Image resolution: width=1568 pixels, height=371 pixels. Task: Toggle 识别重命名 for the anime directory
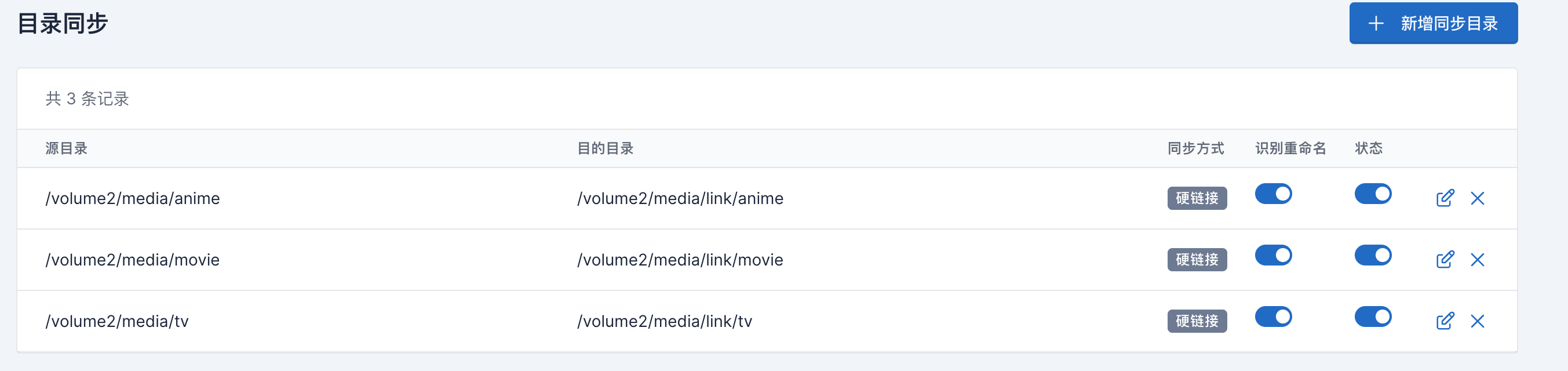click(x=1273, y=194)
